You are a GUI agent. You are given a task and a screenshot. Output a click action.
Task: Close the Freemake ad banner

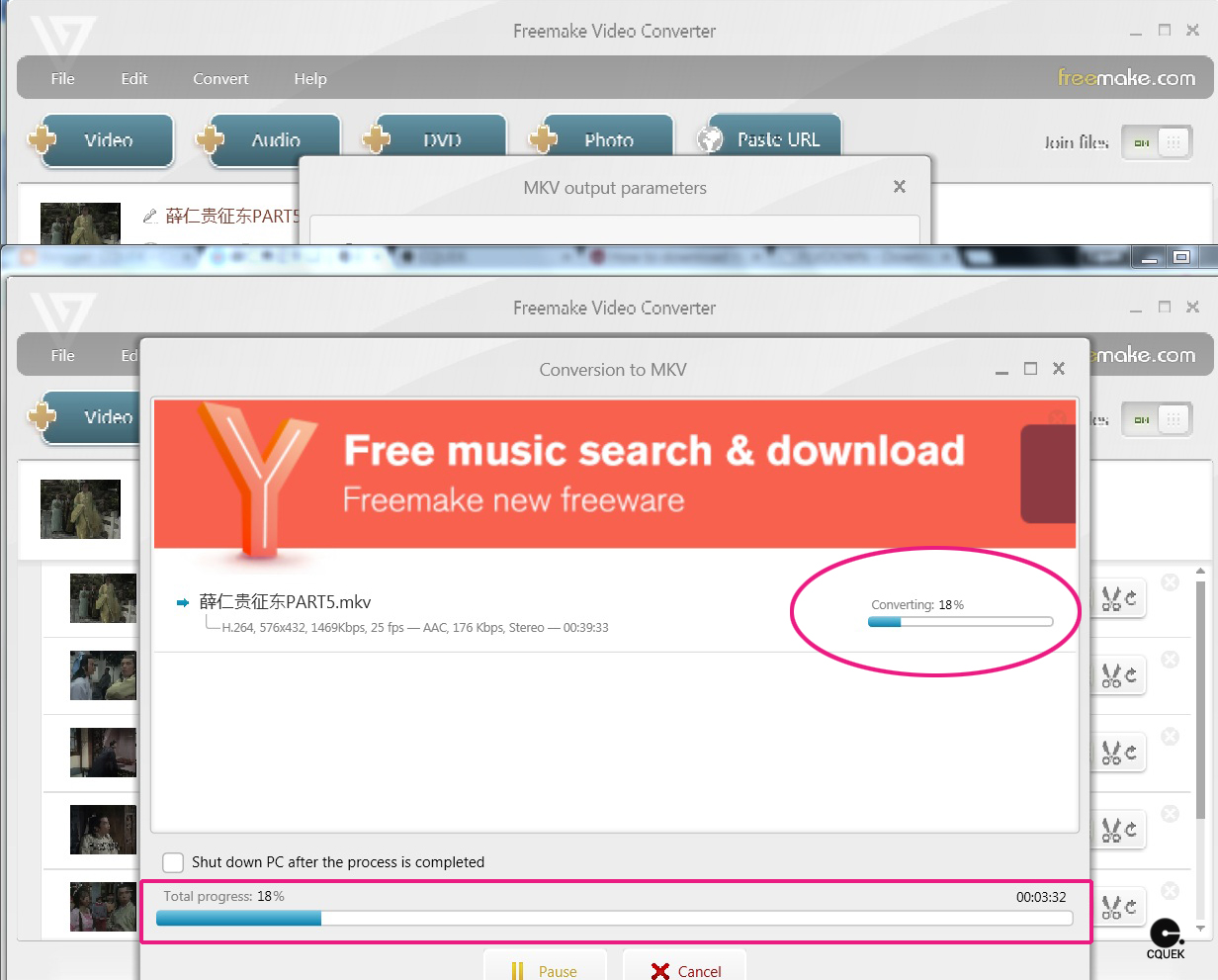click(1057, 416)
